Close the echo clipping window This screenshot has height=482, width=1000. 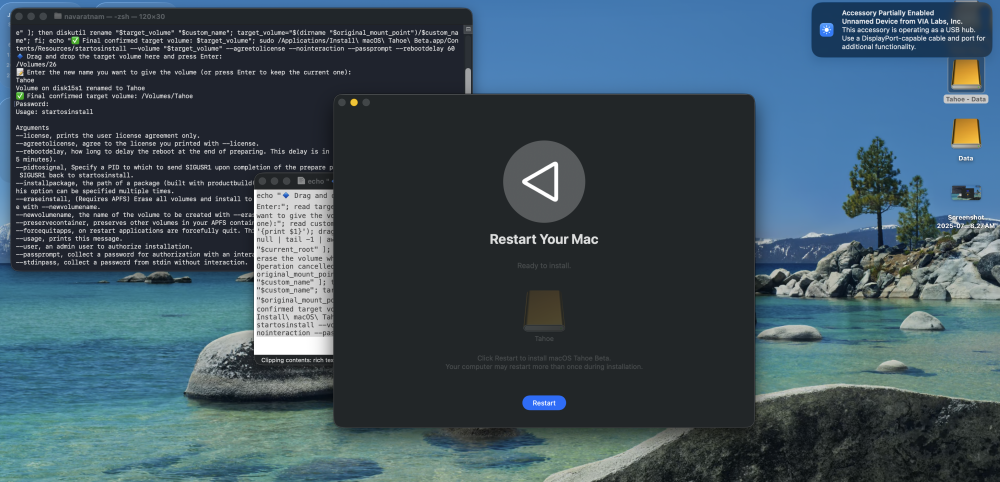(x=262, y=181)
